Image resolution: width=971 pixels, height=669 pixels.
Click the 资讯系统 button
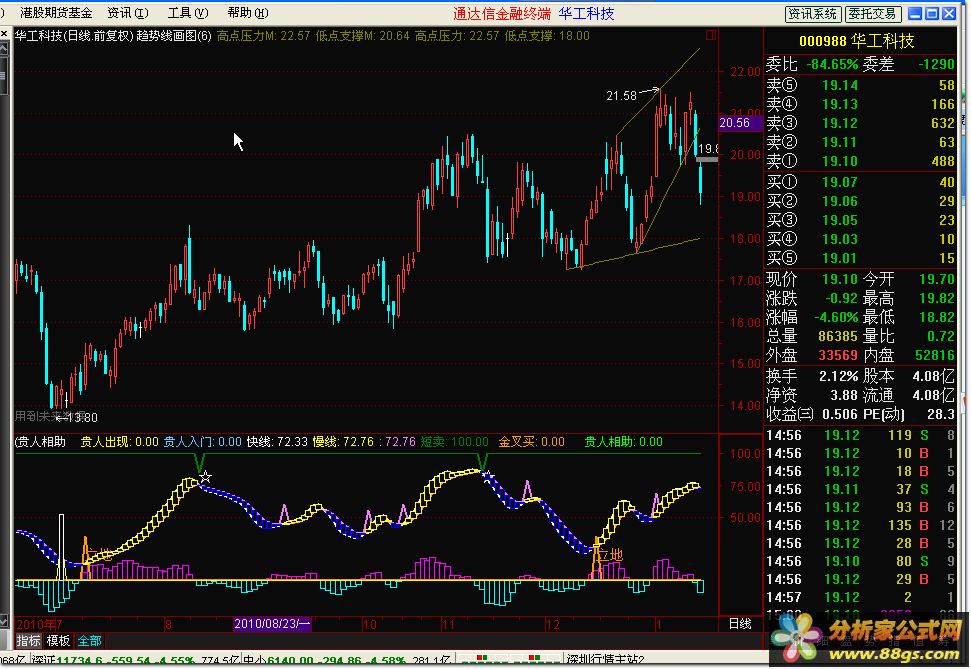click(813, 14)
